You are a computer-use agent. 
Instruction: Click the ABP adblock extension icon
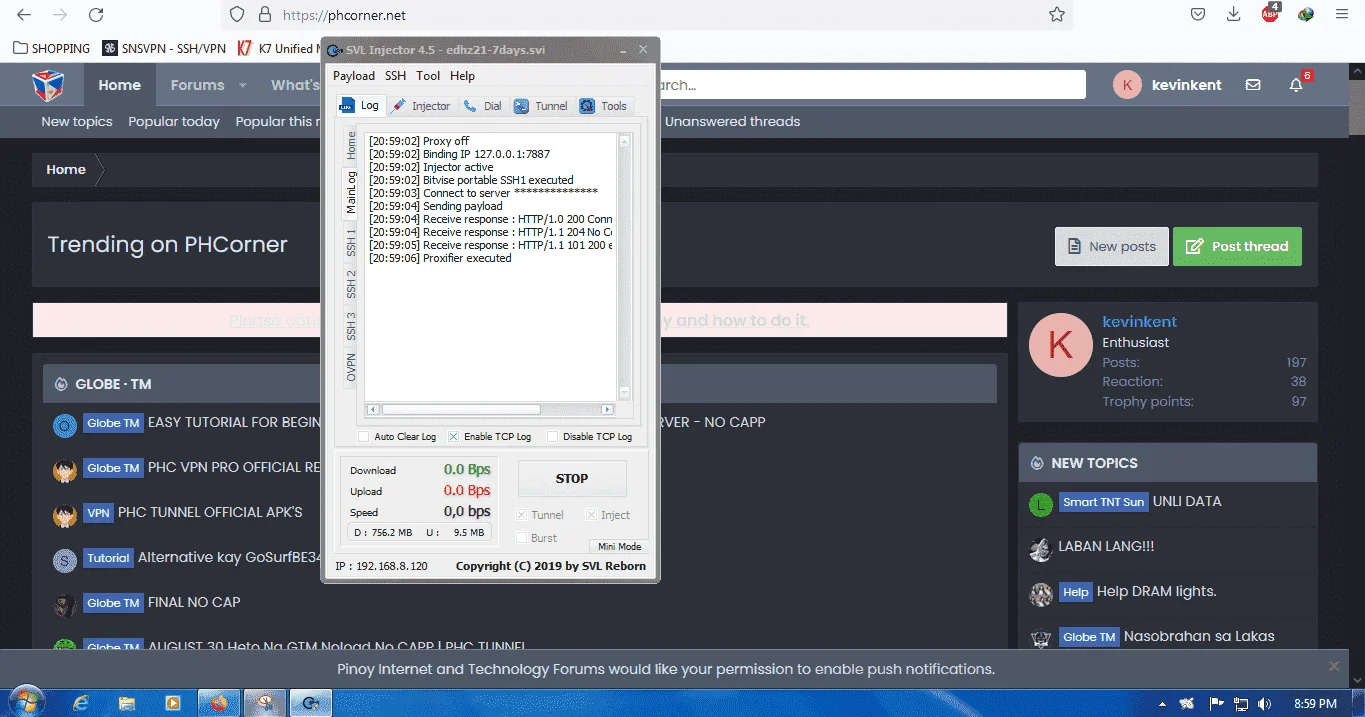(1270, 14)
